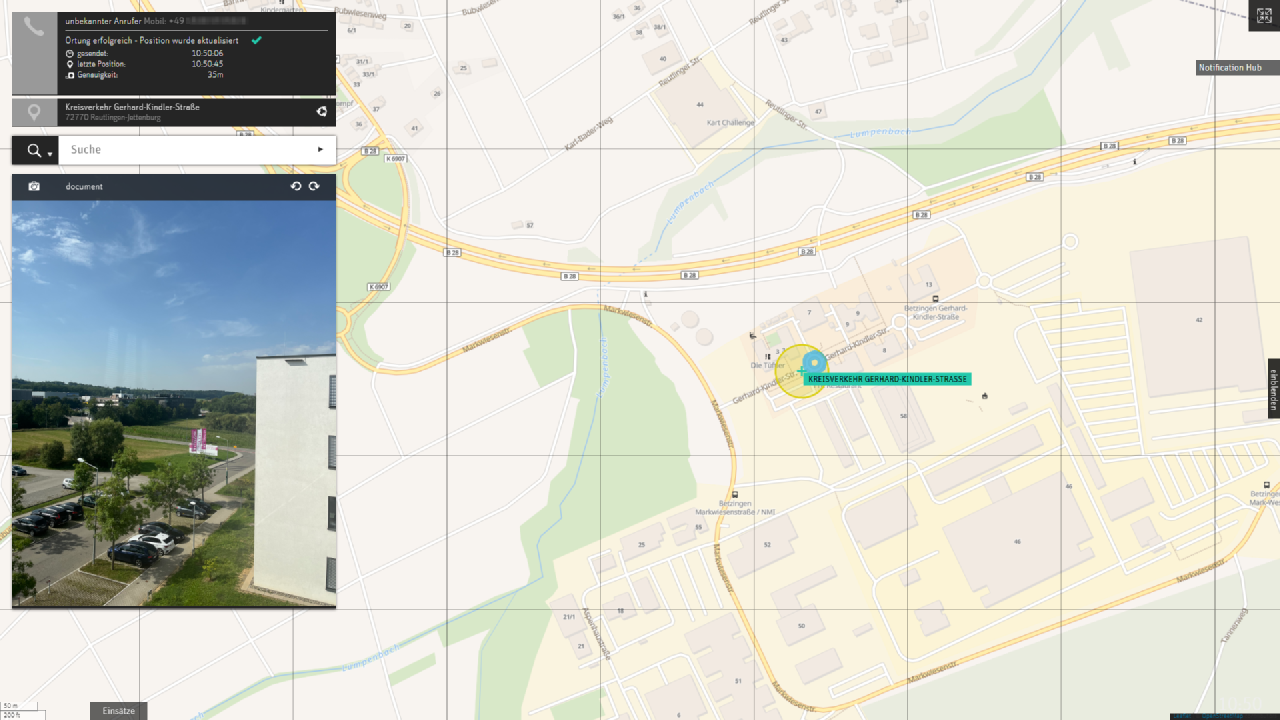Screen dimensions: 1280x720
Task: Click the 'Kreisverkehr Gerhard-Kindler-Straße' address text
Action: pyautogui.click(x=132, y=107)
